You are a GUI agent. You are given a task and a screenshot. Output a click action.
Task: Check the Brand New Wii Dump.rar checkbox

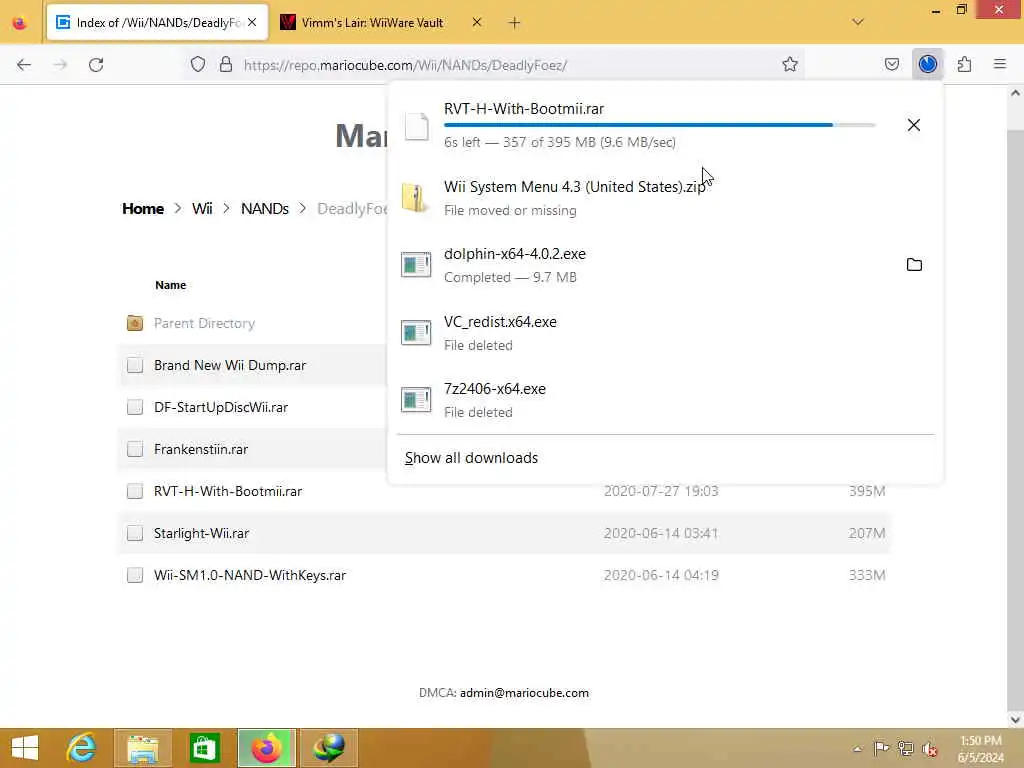135,365
